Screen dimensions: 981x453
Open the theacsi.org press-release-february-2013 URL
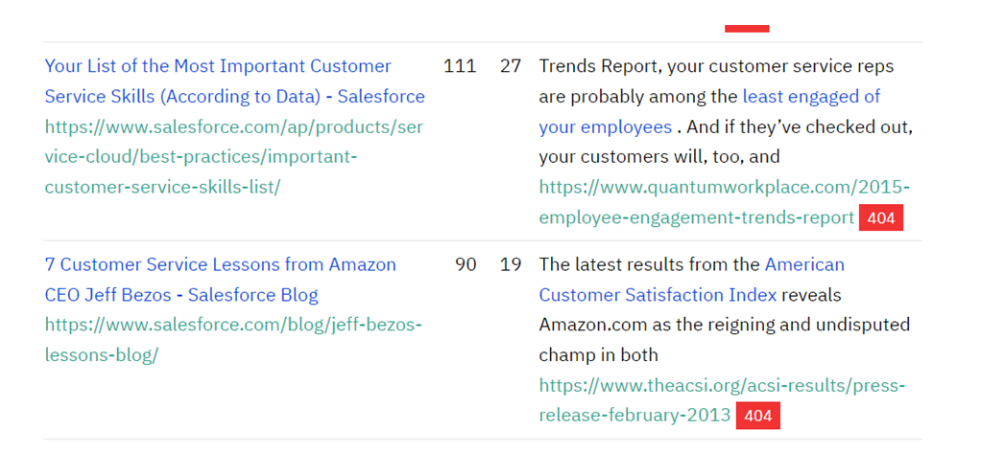click(x=721, y=400)
